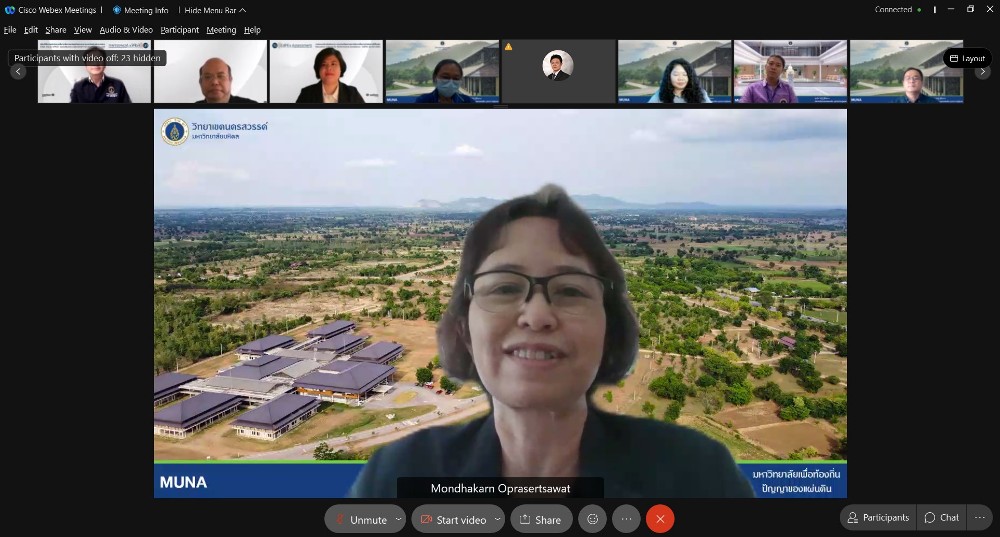
Task: Click the red Leave meeting button
Action: coord(660,519)
